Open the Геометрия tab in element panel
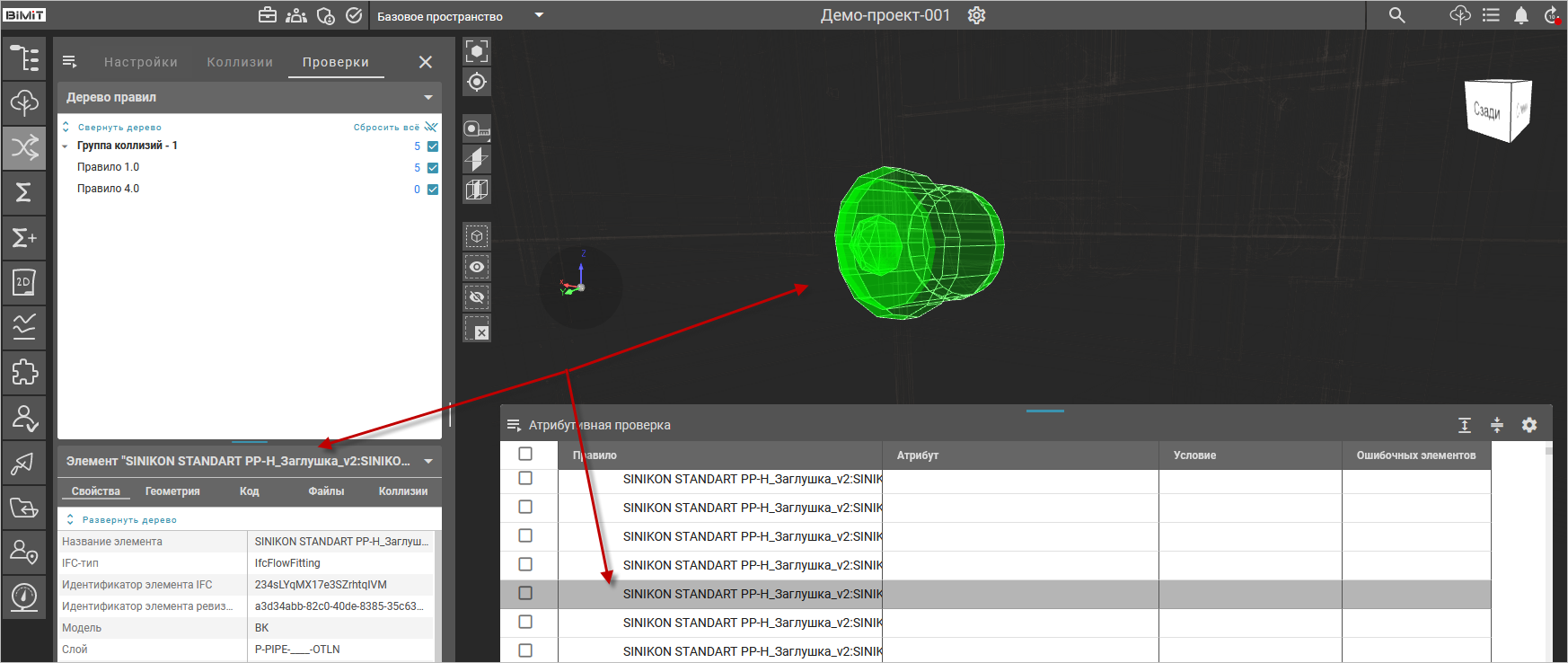1568x663 pixels. point(172,491)
